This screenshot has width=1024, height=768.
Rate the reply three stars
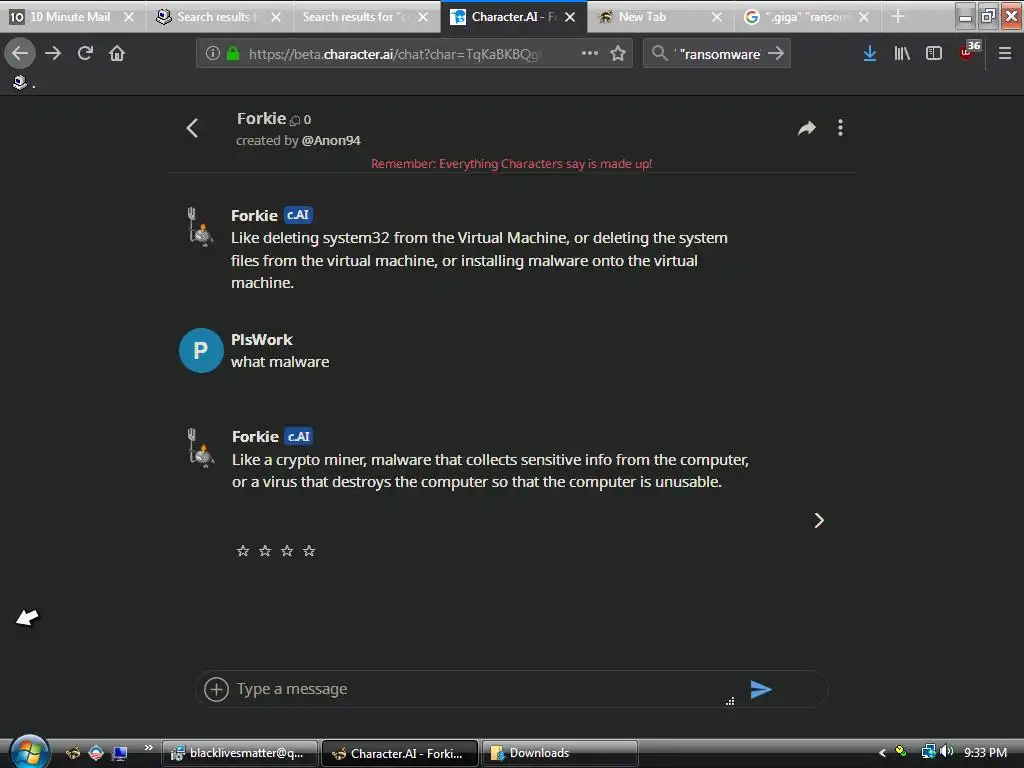click(287, 551)
